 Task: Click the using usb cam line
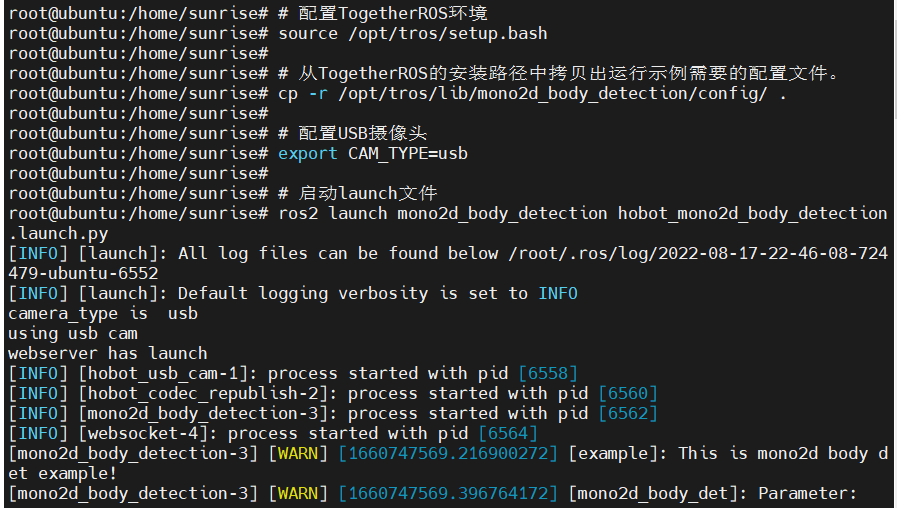73,334
